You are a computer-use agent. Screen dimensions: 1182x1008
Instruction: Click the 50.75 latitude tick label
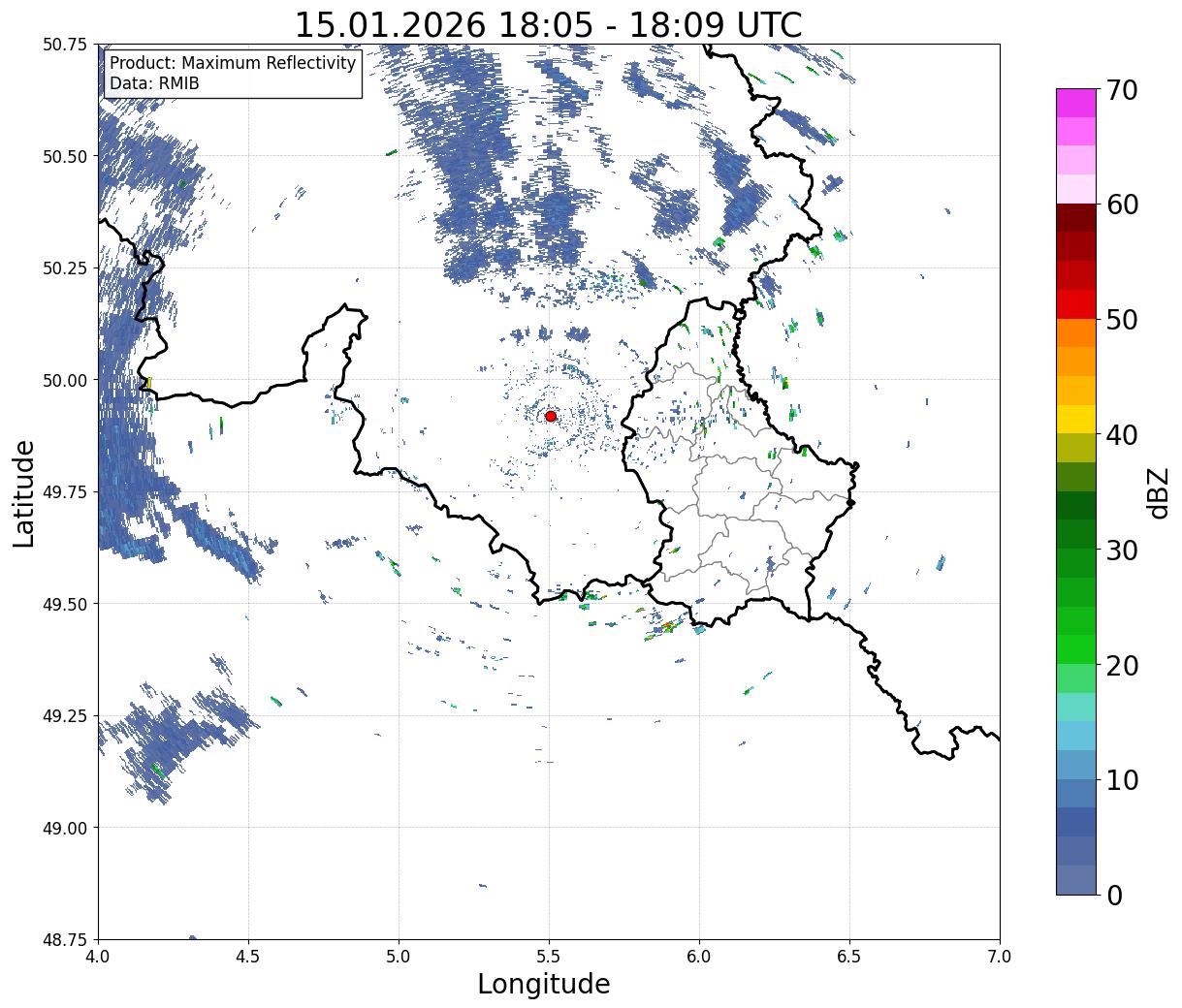(x=65, y=45)
